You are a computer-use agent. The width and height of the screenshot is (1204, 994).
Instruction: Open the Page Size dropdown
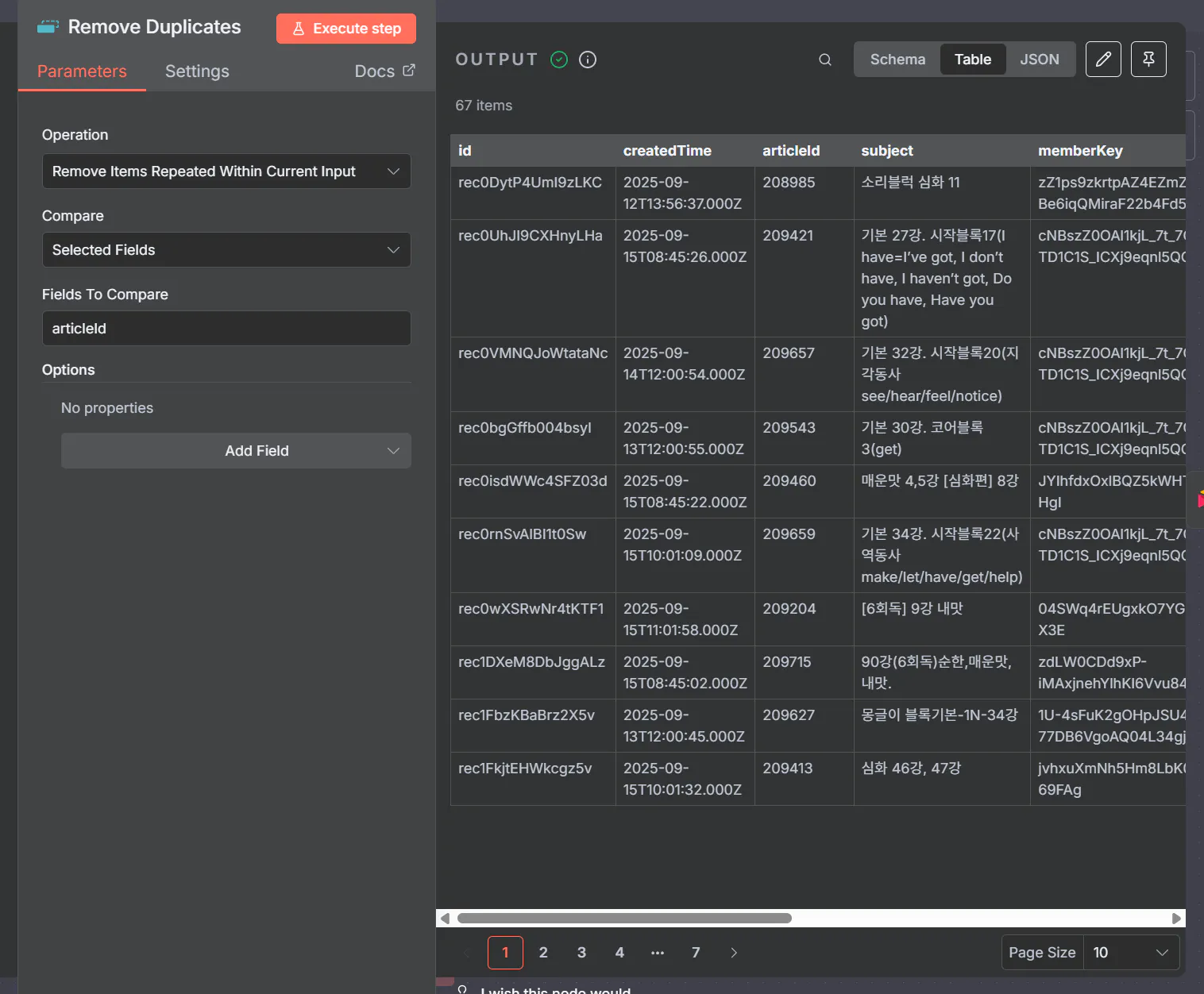pos(1129,953)
